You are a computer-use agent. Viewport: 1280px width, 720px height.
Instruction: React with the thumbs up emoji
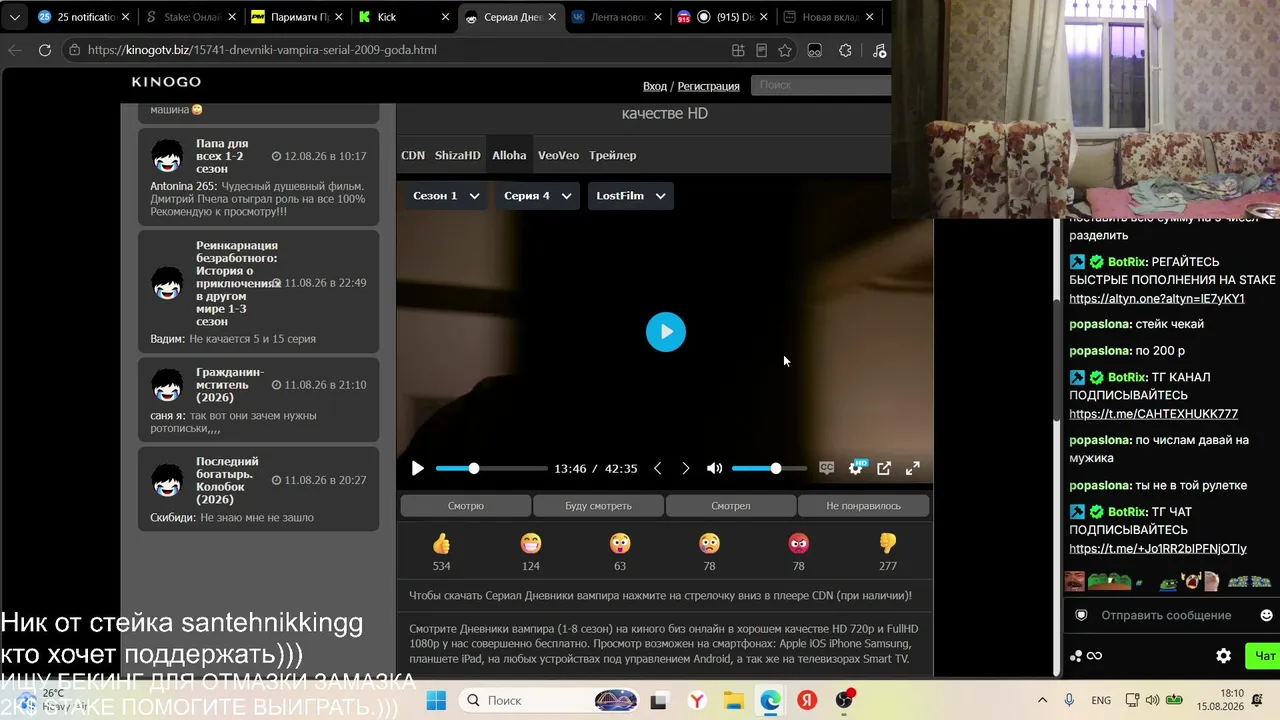point(442,543)
